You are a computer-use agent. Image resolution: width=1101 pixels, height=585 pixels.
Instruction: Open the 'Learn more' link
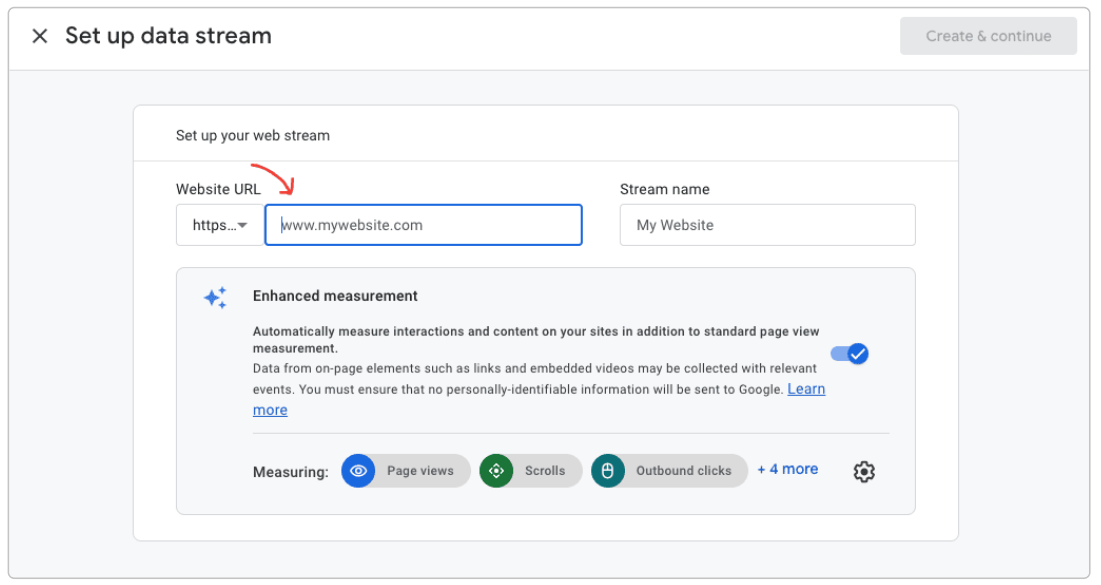pyautogui.click(x=807, y=389)
